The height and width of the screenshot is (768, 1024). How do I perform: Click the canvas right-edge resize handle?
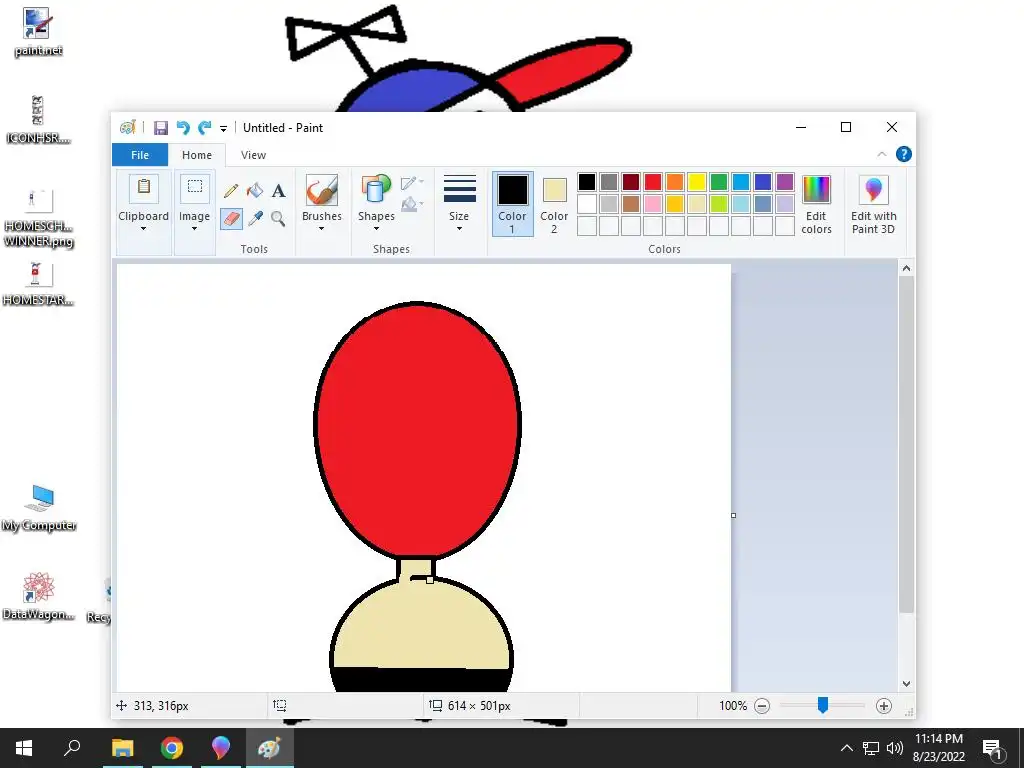pos(733,515)
